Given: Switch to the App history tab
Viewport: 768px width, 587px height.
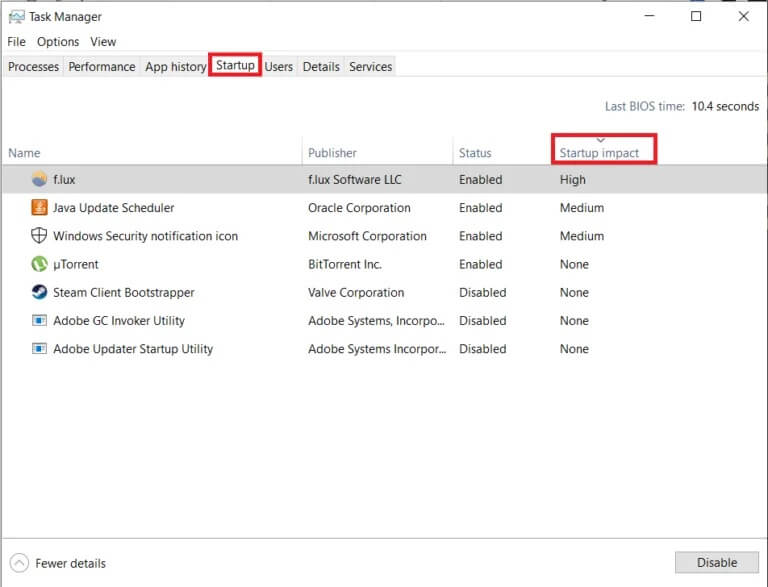Looking at the screenshot, I should tap(175, 67).
